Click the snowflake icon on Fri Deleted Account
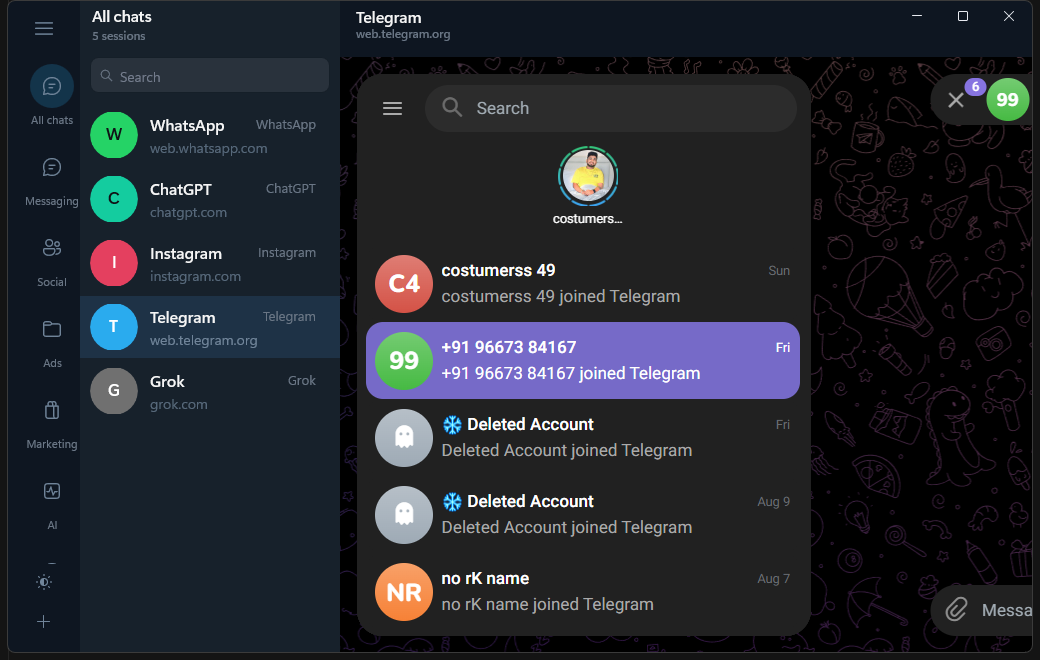This screenshot has height=660, width=1040. click(x=452, y=425)
